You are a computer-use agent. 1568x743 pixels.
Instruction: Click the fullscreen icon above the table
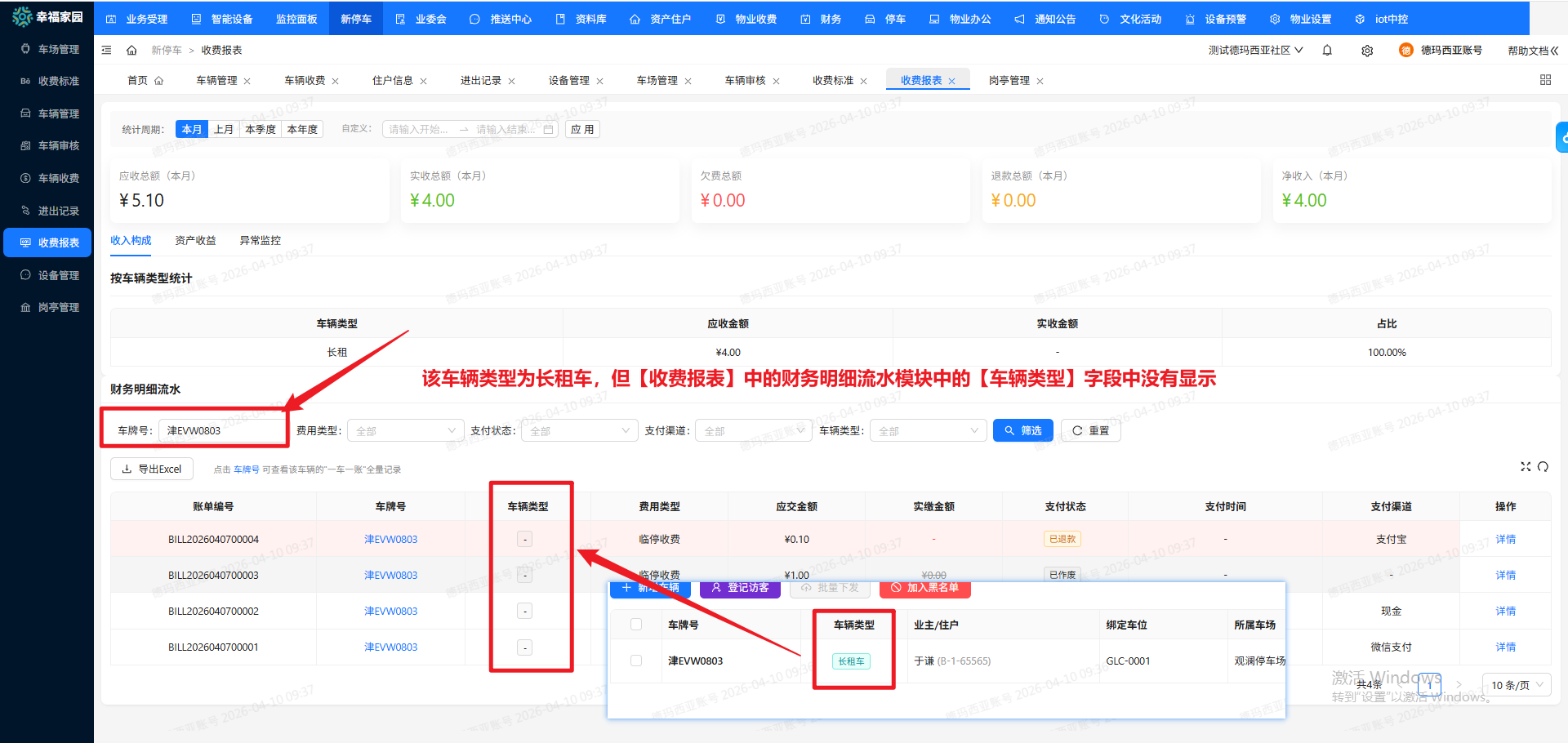point(1525,467)
